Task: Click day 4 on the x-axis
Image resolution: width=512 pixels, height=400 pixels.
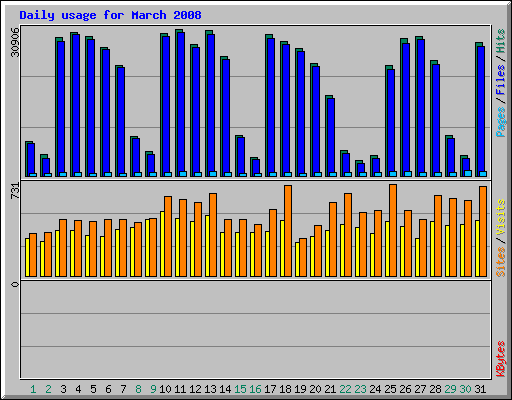Action: point(78,389)
